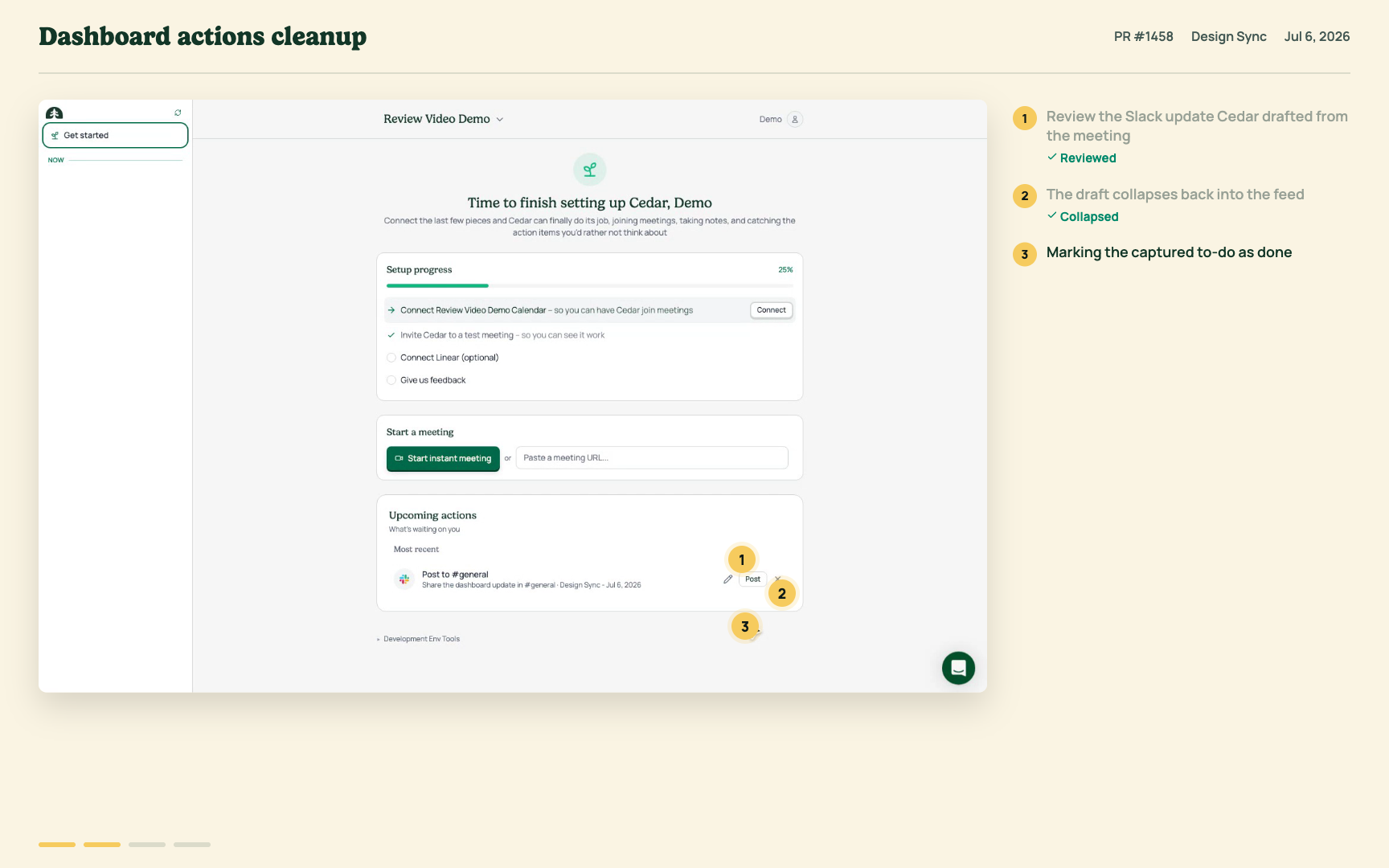Select annotation step 3 Marking the captured to-do
This screenshot has width=1389, height=868.
pyautogui.click(x=1169, y=252)
